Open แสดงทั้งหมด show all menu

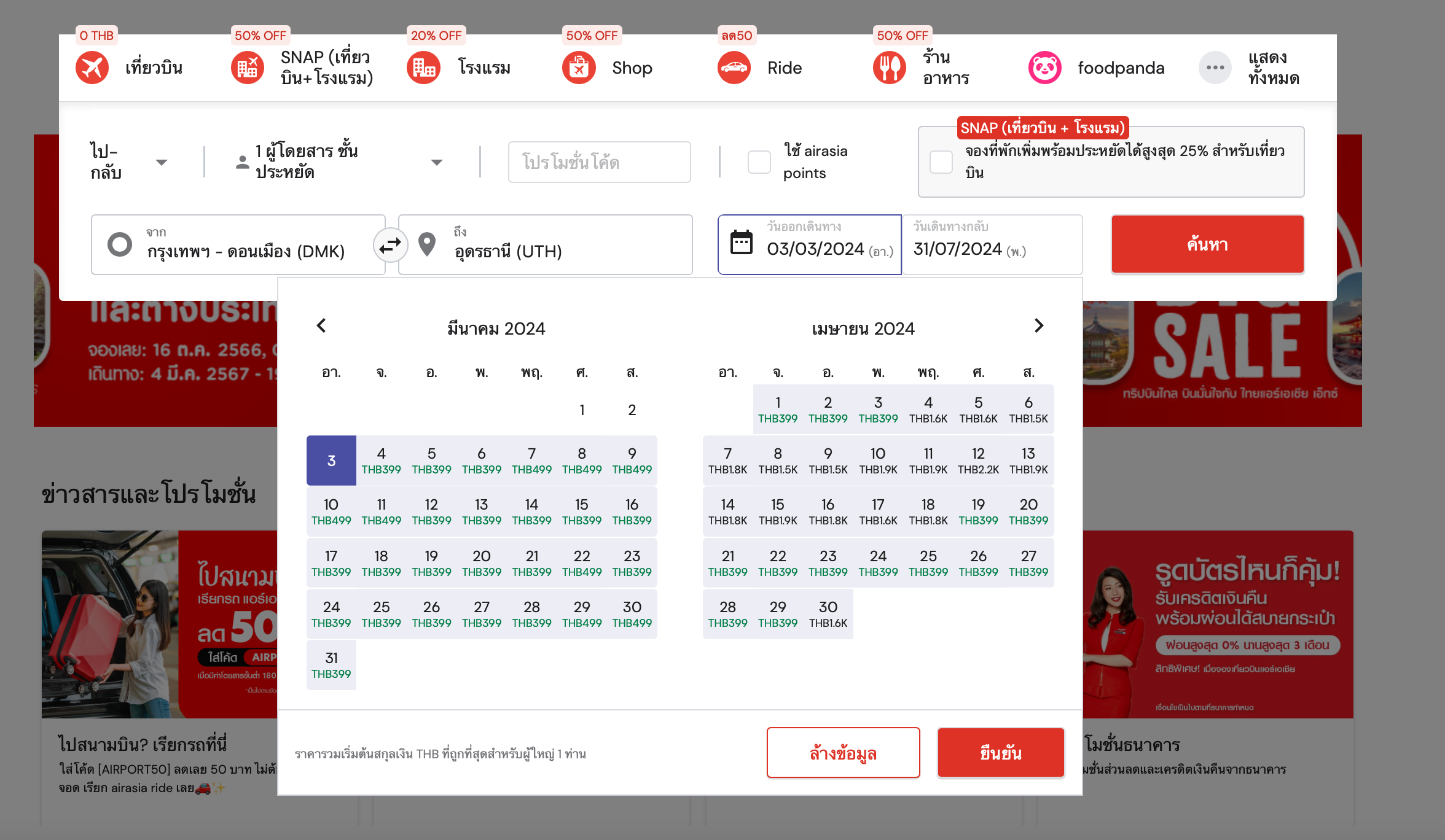coord(1215,68)
